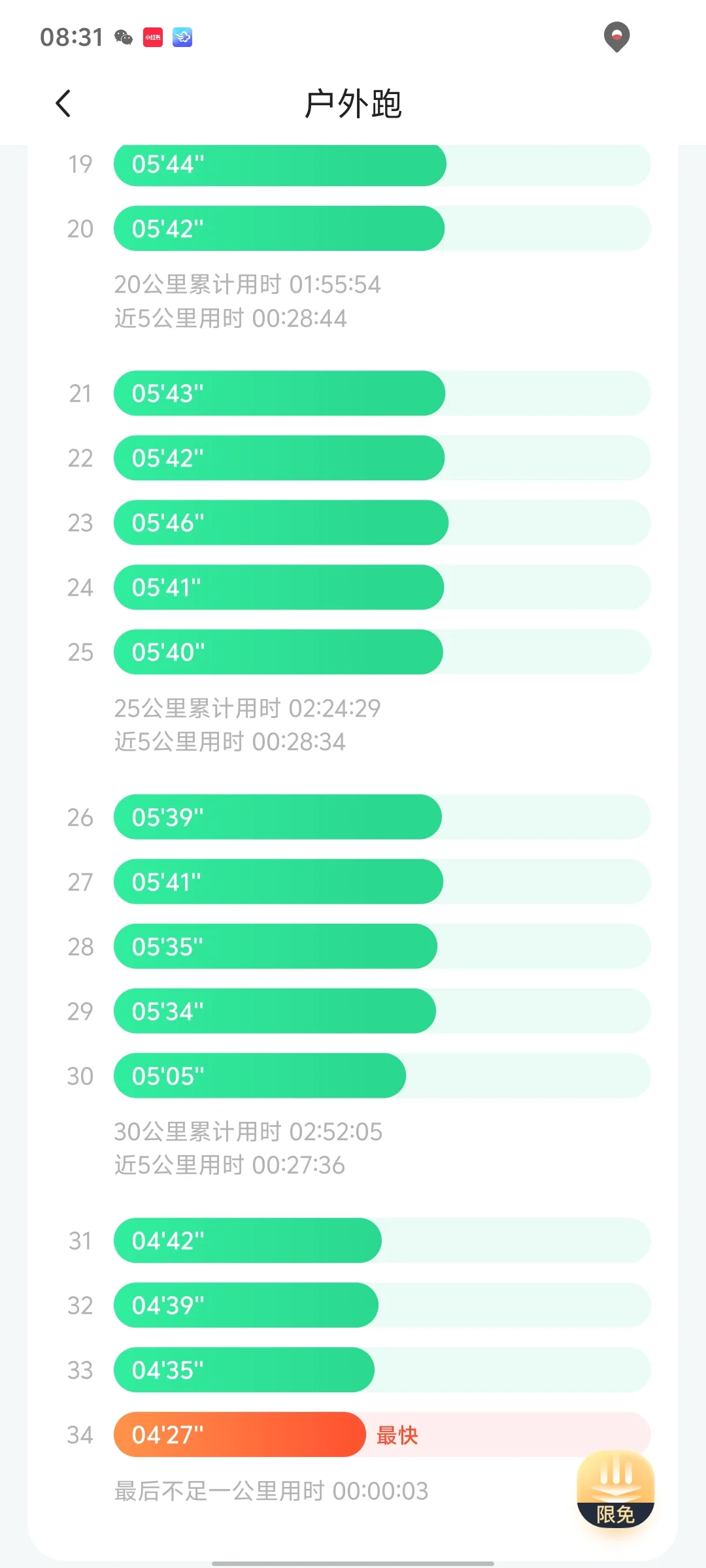Select the fastest kilometer 34 orange bar

(240, 1435)
